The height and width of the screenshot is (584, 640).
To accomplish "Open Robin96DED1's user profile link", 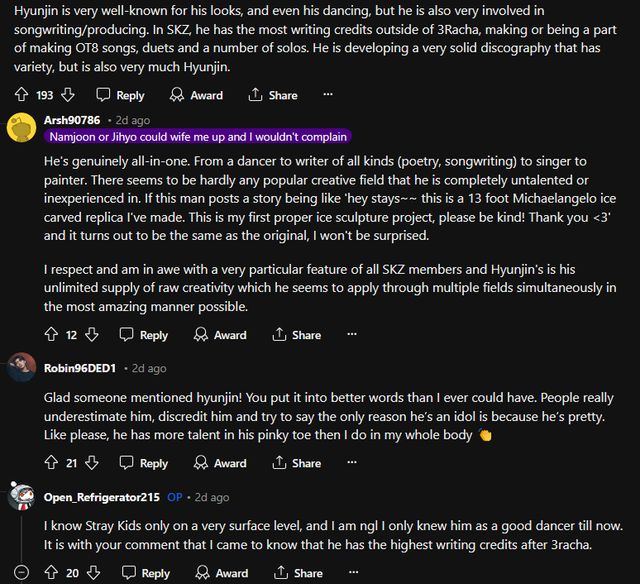I will 80,368.
